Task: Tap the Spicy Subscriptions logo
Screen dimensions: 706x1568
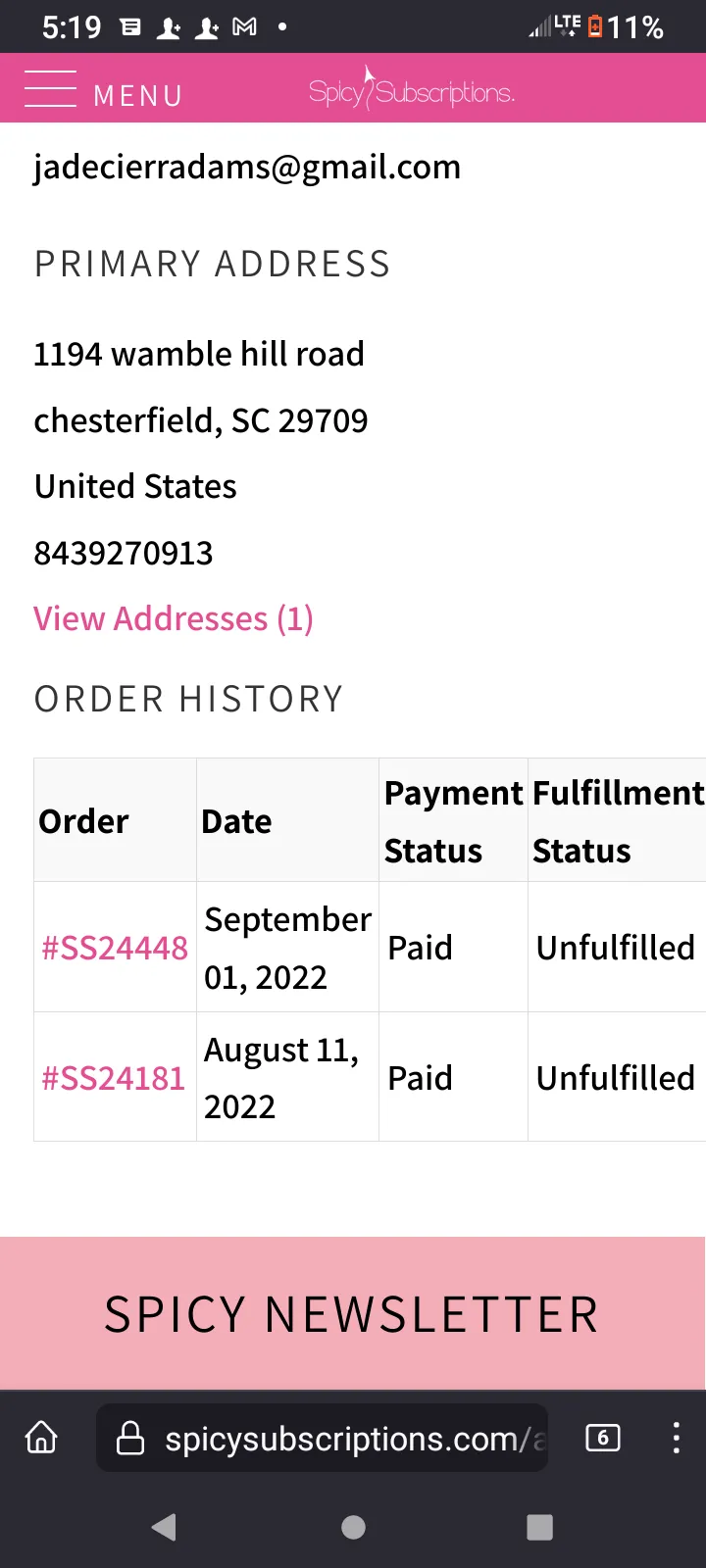Action: coord(411,91)
